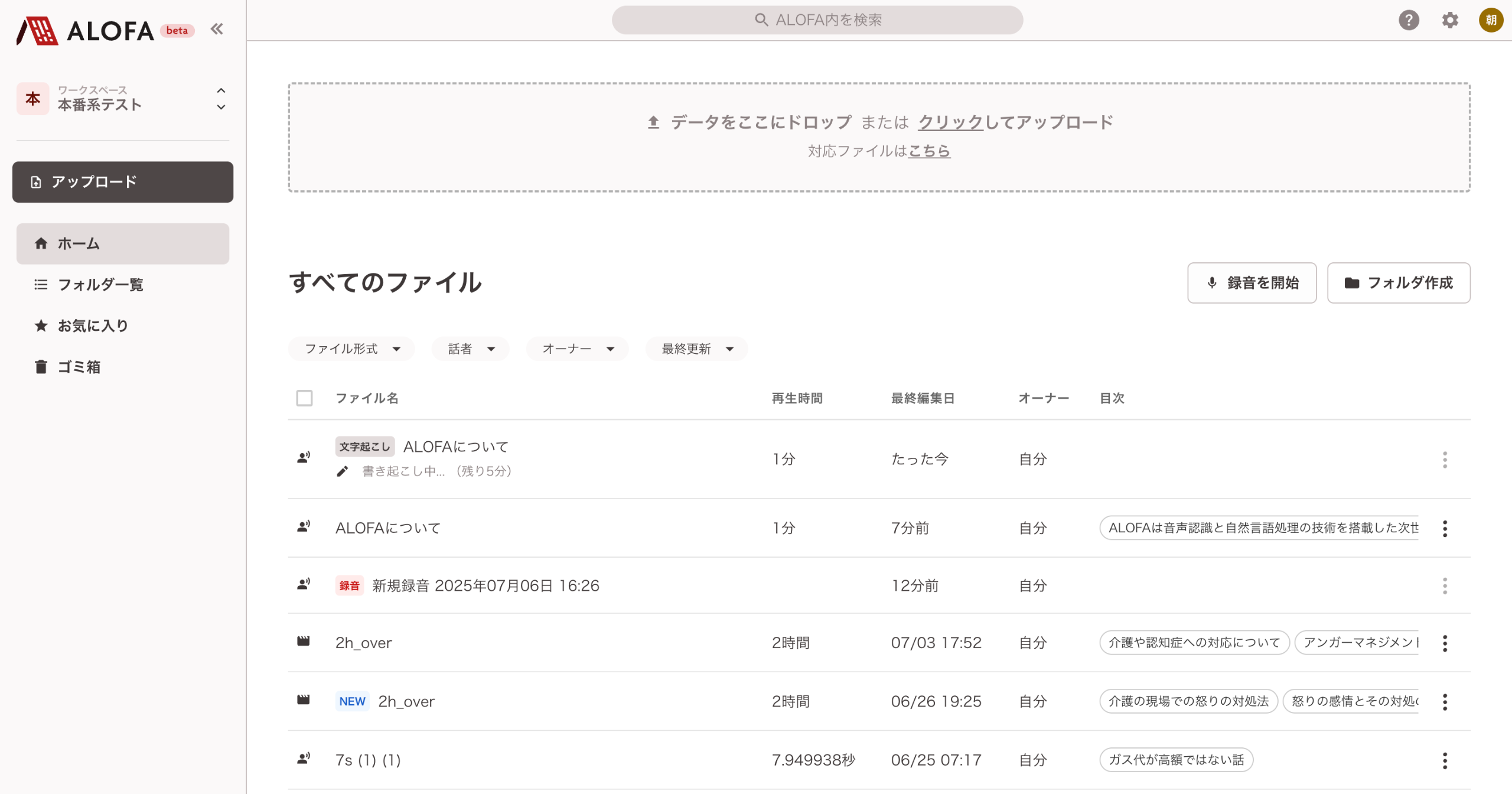
Task: Open the 最終更新 filter dropdown
Action: (x=697, y=349)
